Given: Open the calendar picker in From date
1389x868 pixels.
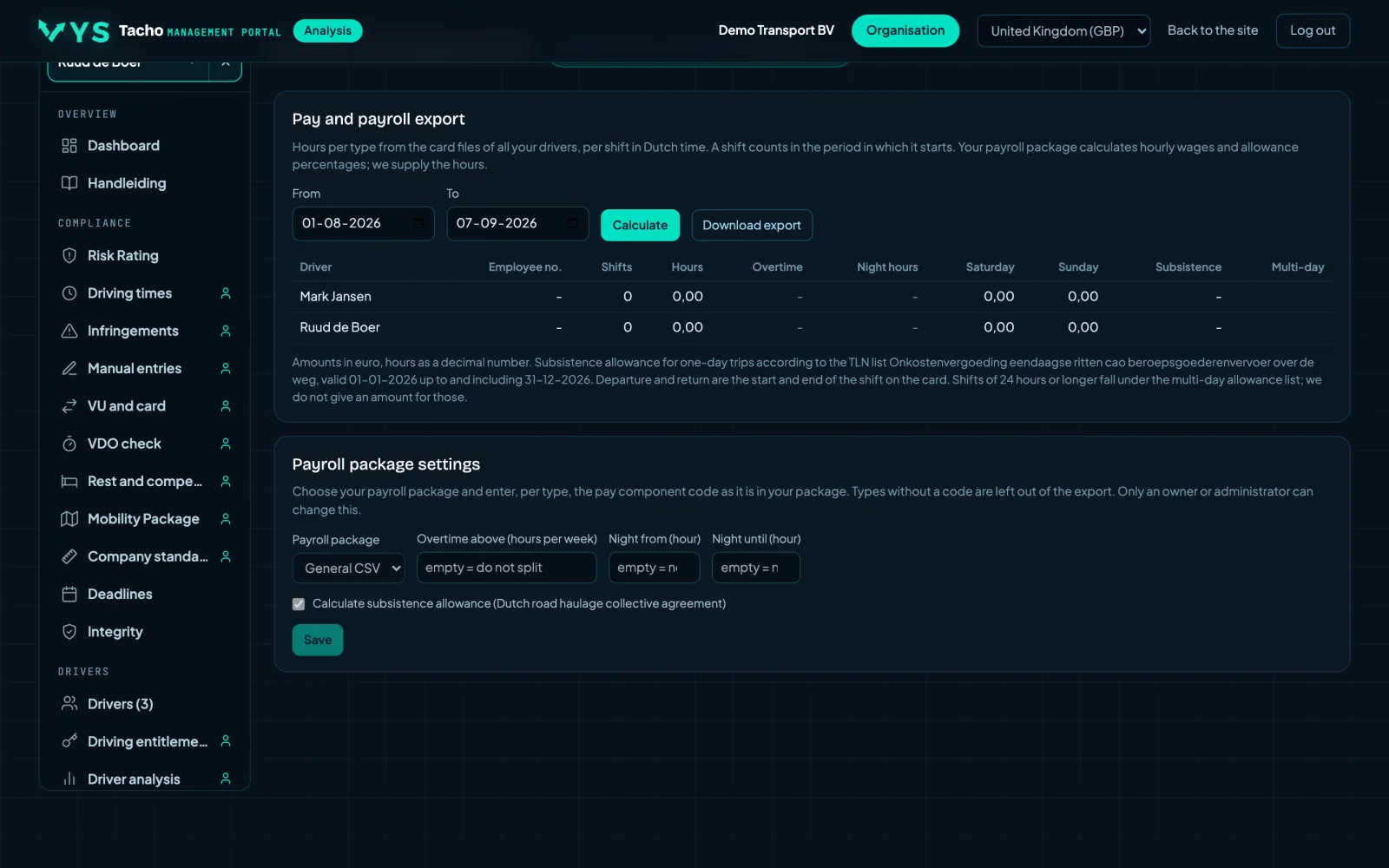Looking at the screenshot, I should click(418, 223).
